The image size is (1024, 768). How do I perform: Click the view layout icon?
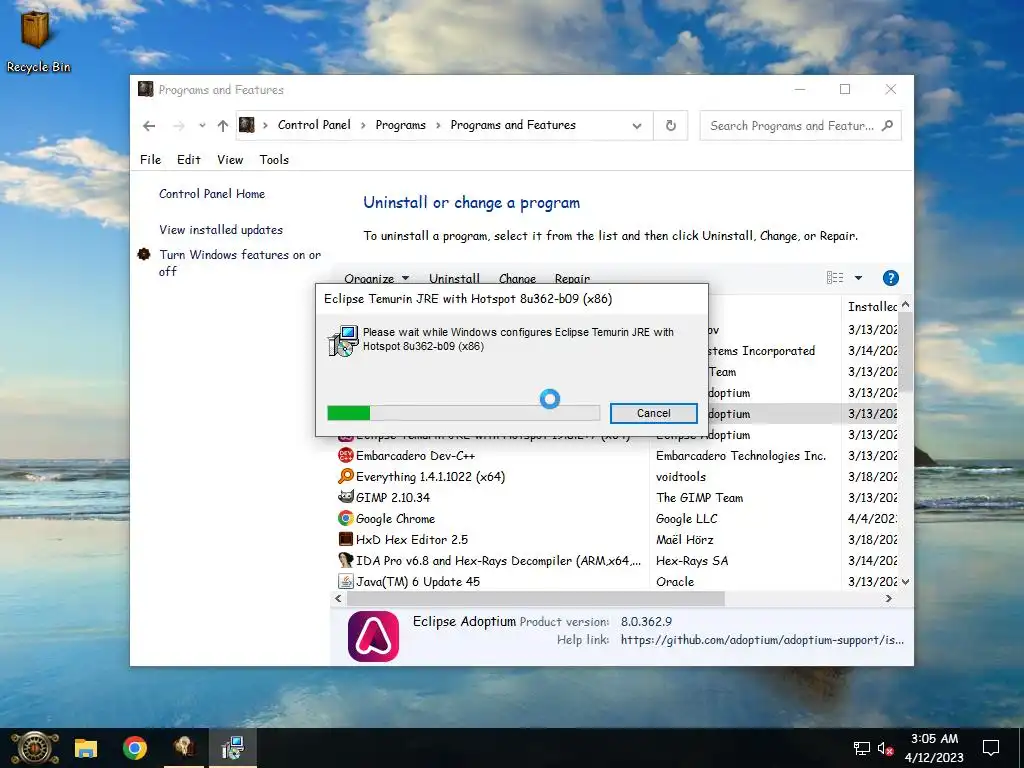(x=835, y=278)
